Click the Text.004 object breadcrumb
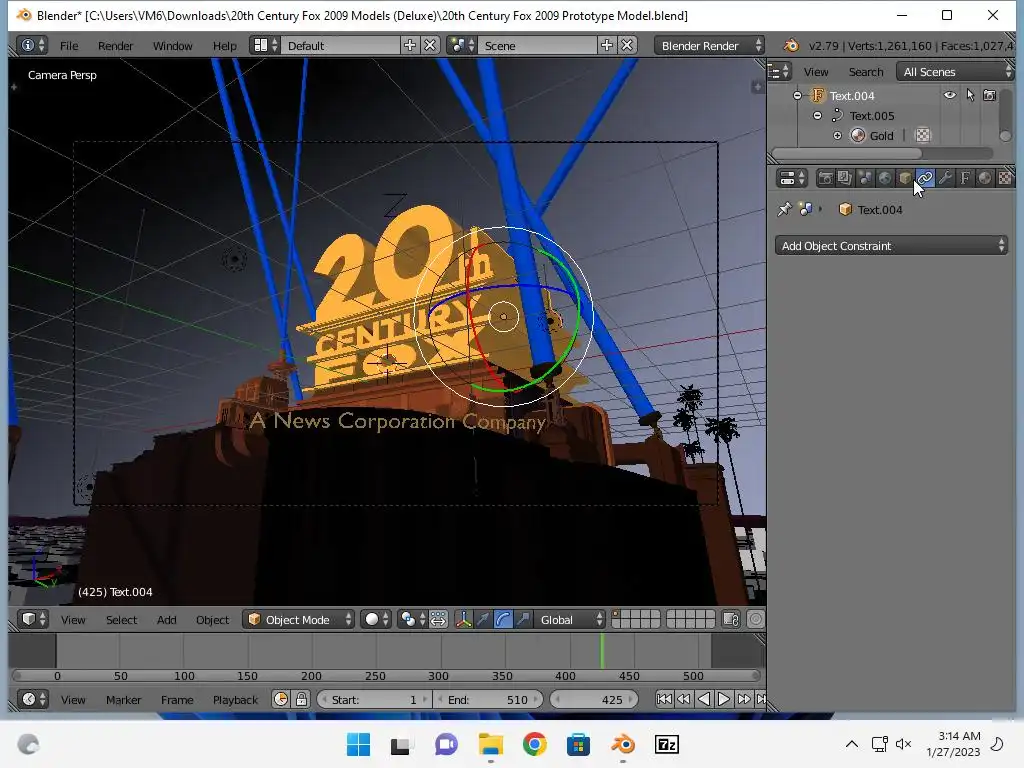This screenshot has width=1024, height=768. click(x=871, y=210)
